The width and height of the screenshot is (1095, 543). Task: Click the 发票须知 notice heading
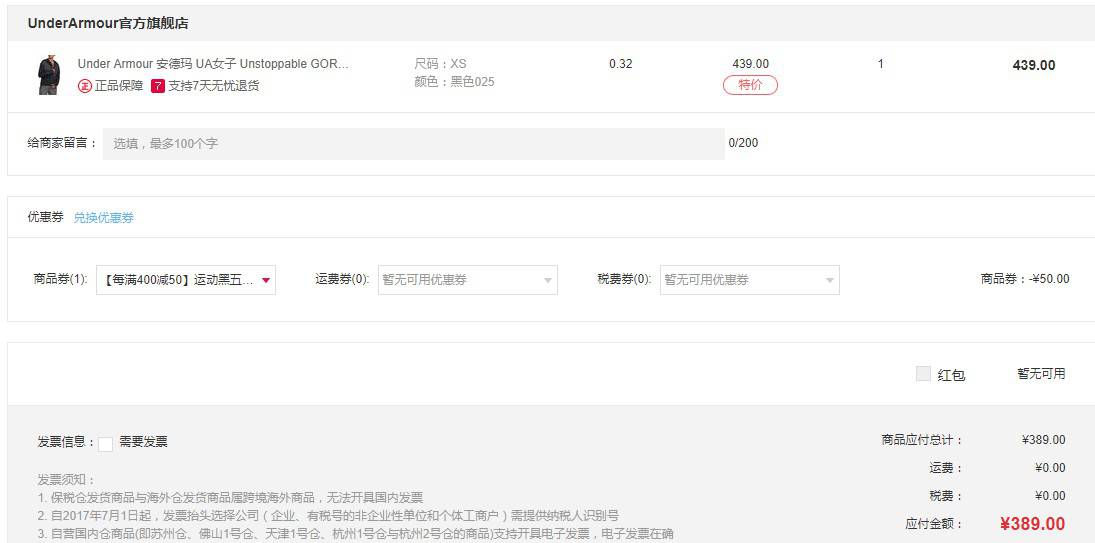coord(66,480)
